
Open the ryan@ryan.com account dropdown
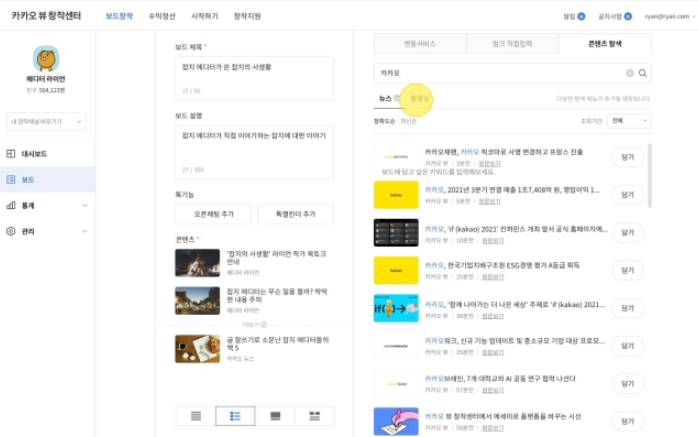670,16
